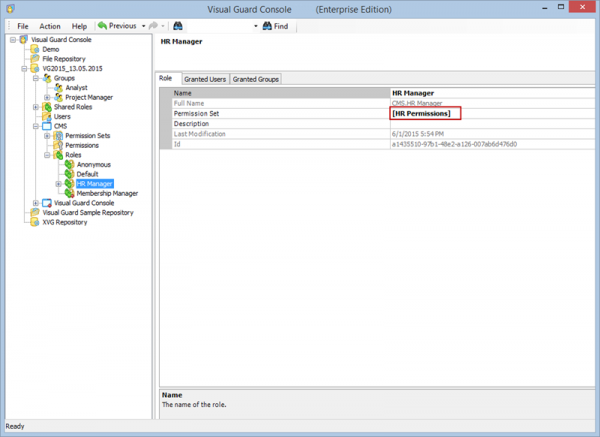Click the Demo repository icon
This screenshot has height=437, width=600.
click(x=35, y=49)
